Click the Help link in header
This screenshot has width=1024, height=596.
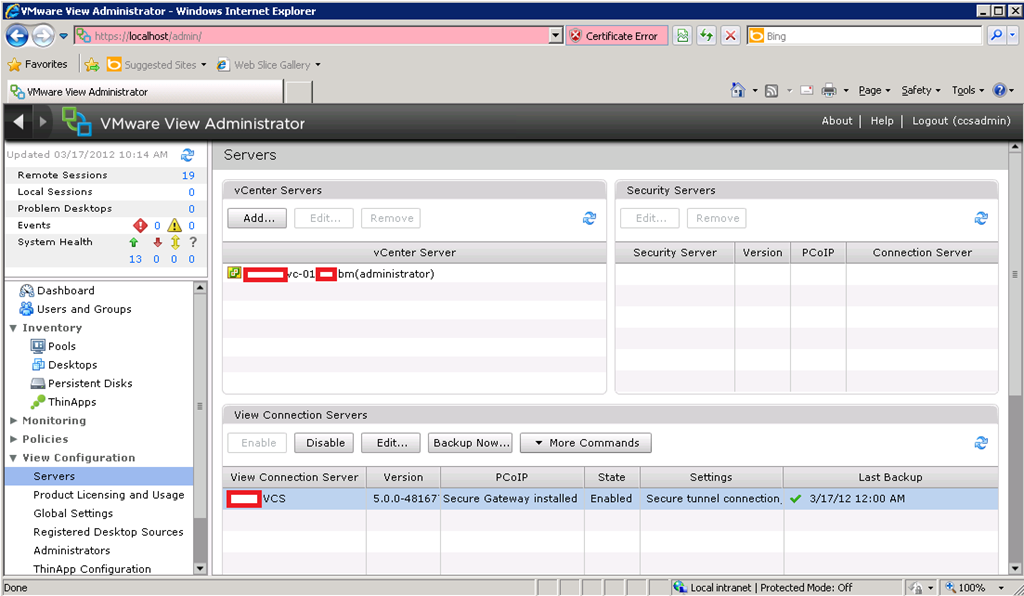point(882,121)
